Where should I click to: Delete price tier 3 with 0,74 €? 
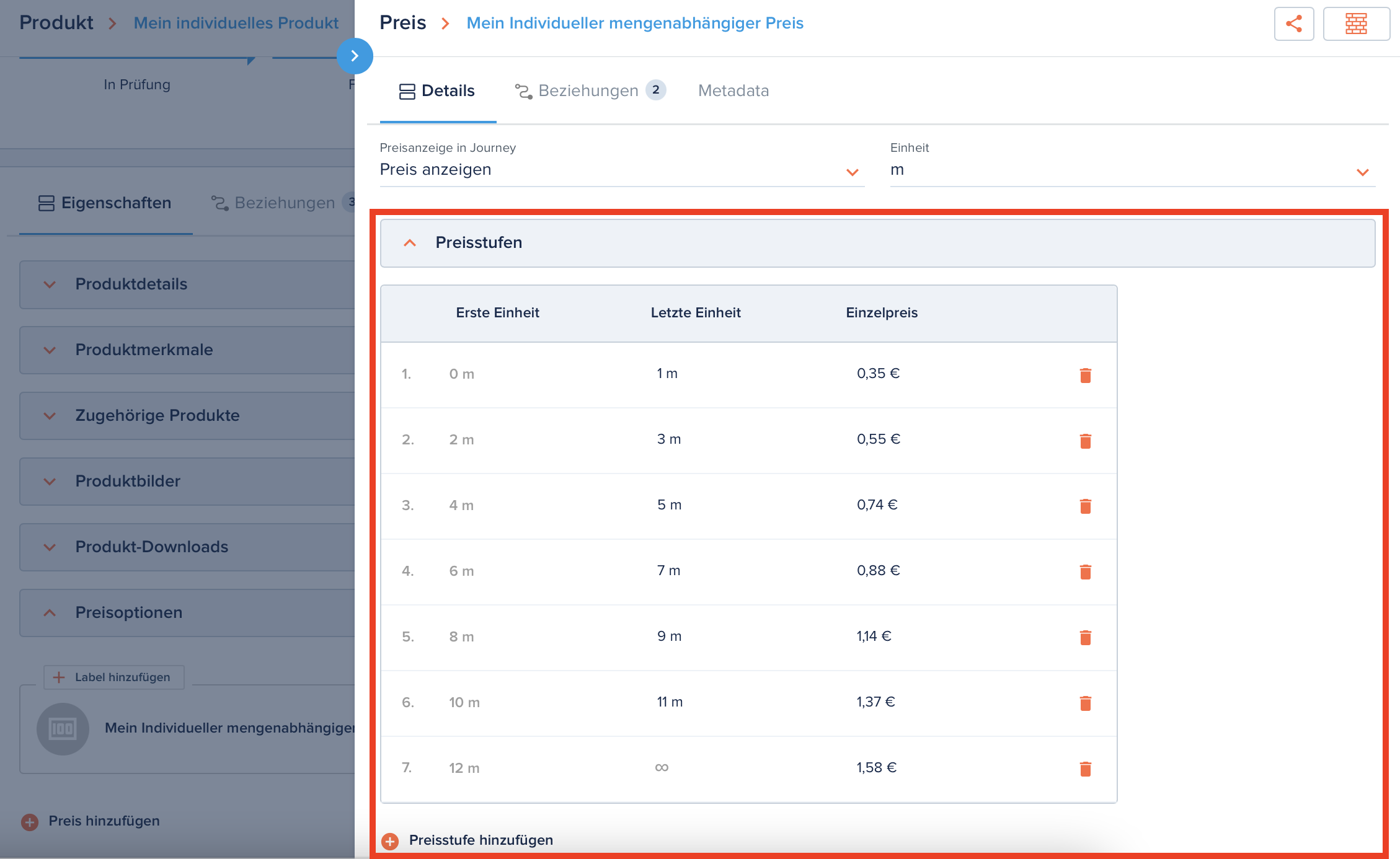tap(1085, 506)
